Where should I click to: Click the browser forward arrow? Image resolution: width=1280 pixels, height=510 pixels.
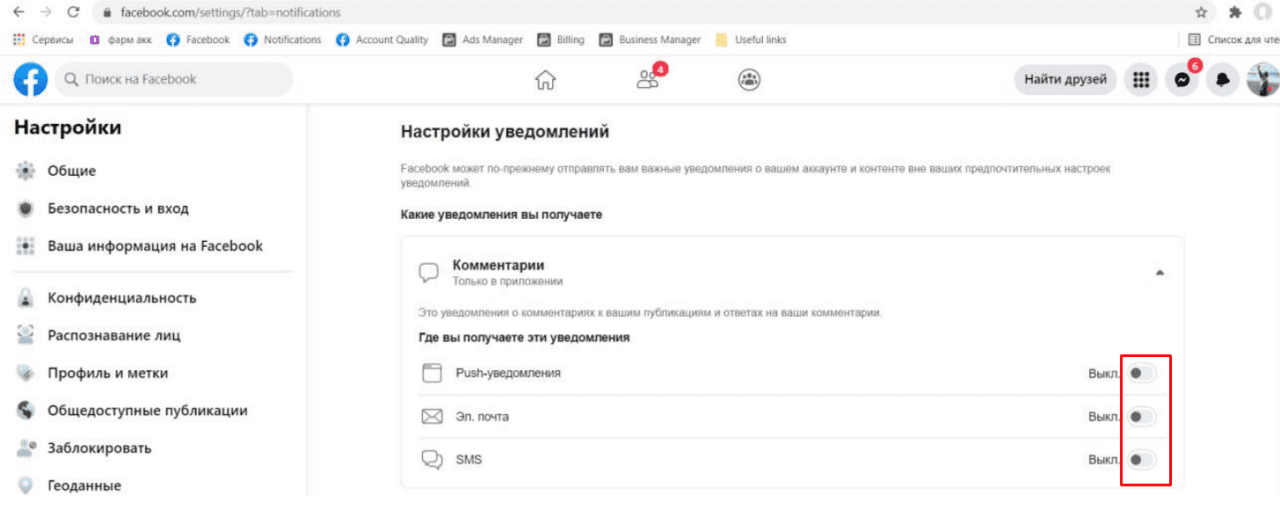46,13
